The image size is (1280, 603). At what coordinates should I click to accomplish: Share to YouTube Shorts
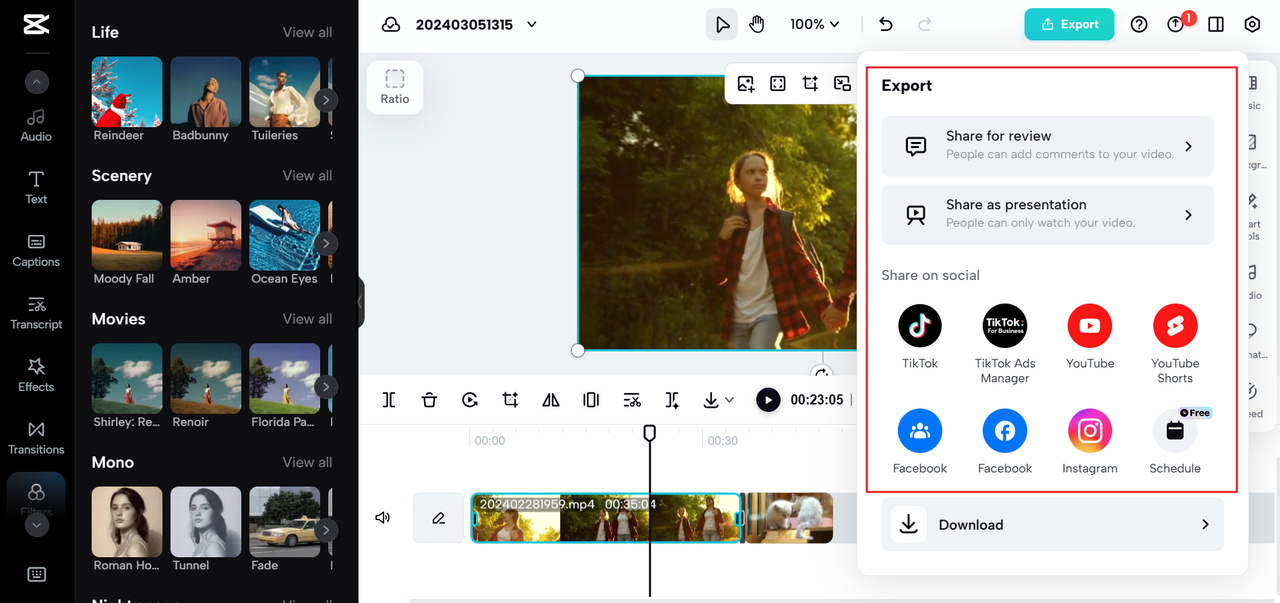click(1175, 326)
